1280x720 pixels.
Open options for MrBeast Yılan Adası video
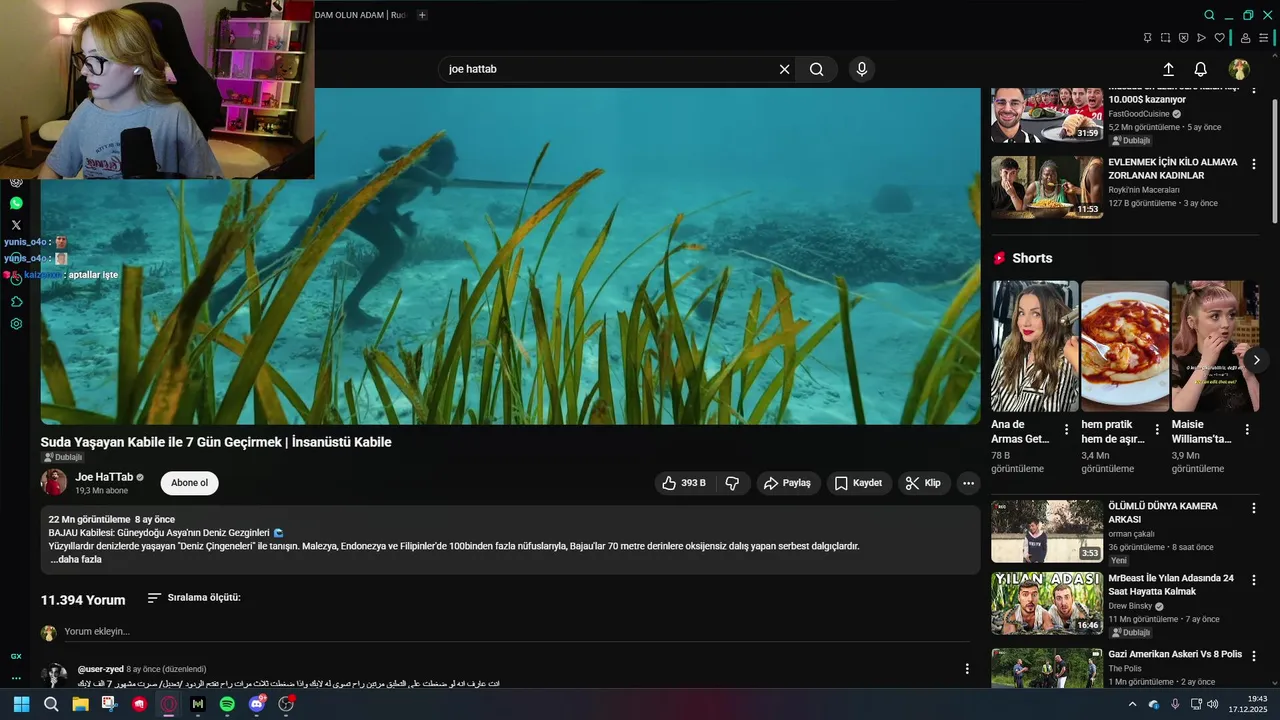coord(1253,580)
